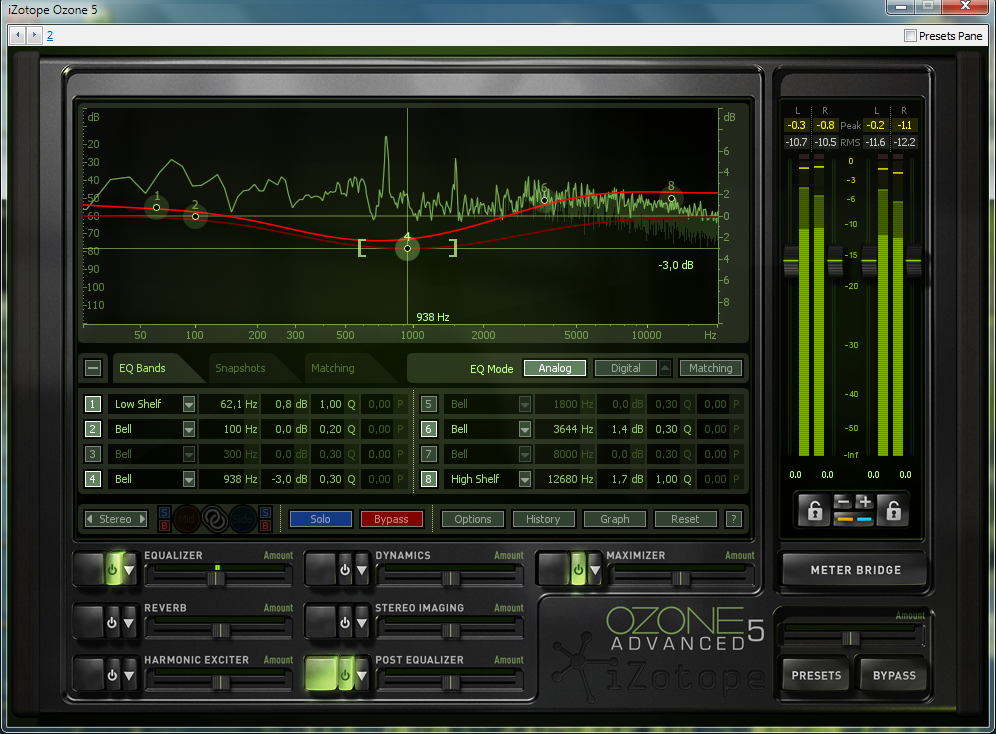Click the orange and blue bars meter button
Screen dimensions: 996x734
click(x=854, y=519)
